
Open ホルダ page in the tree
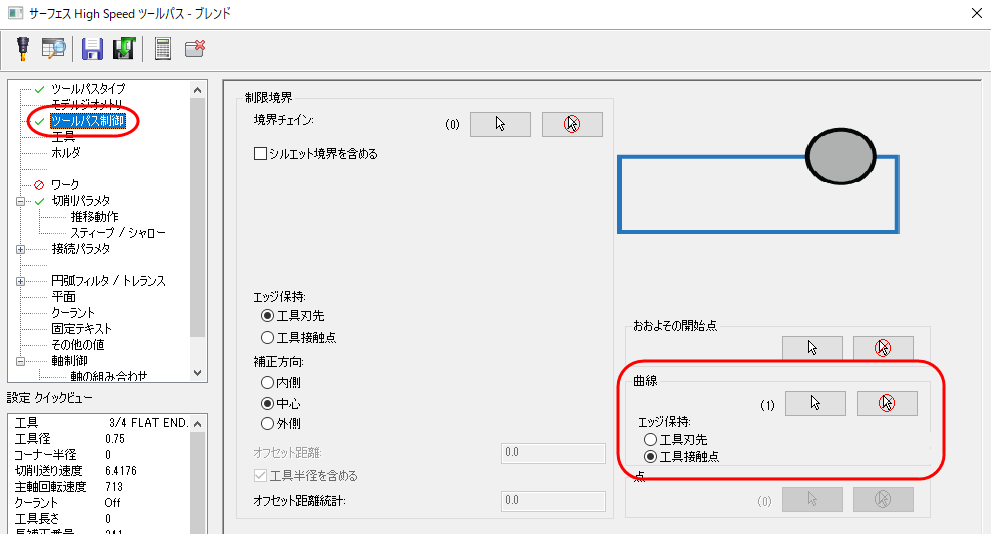point(66,152)
